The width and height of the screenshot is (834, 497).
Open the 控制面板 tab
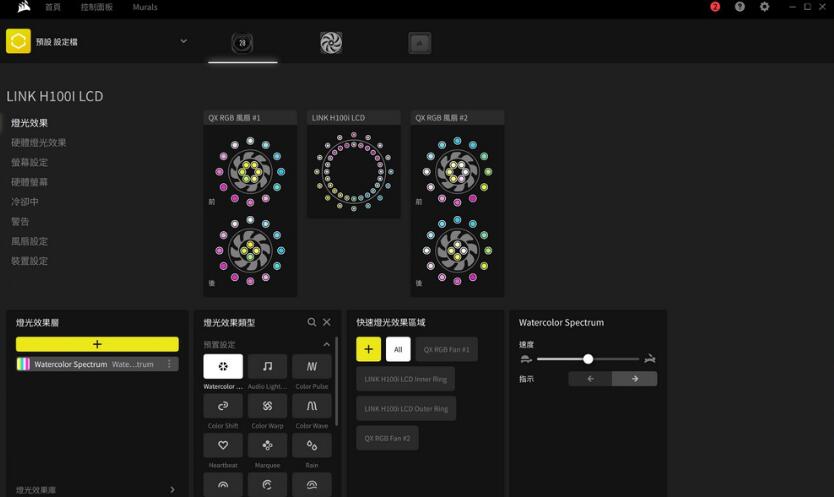click(97, 7)
